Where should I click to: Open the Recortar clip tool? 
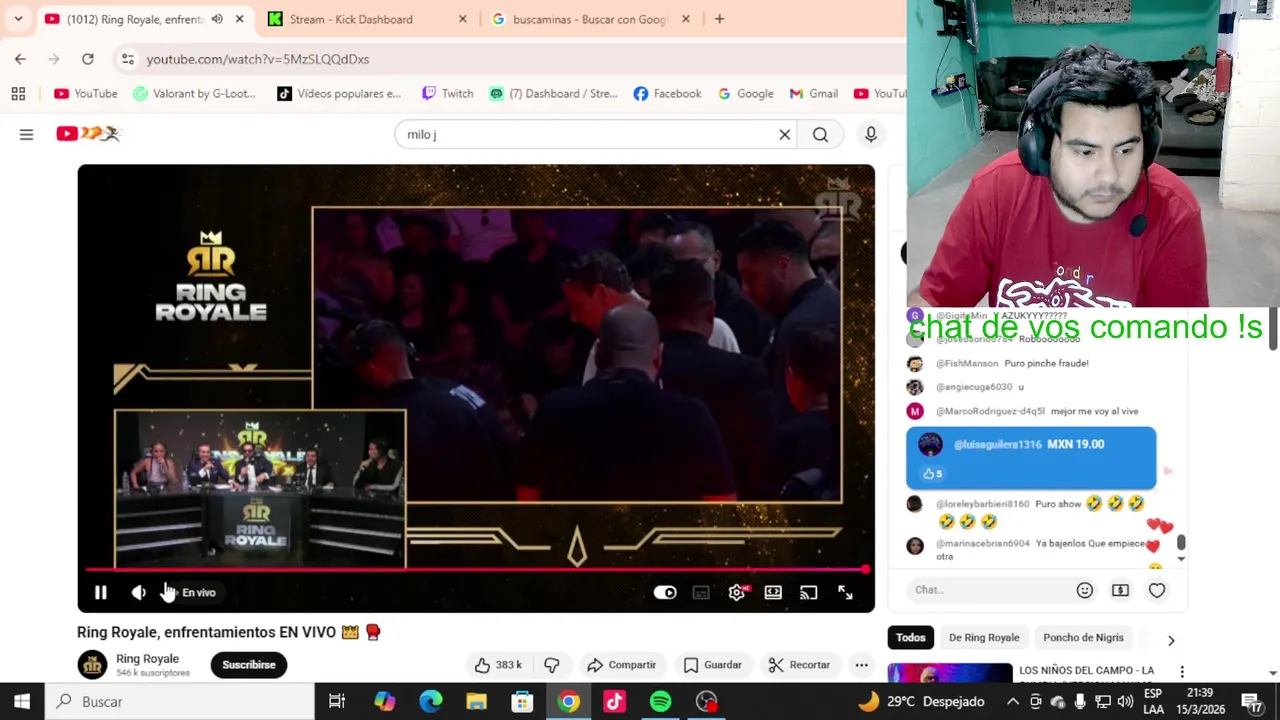[799, 665]
